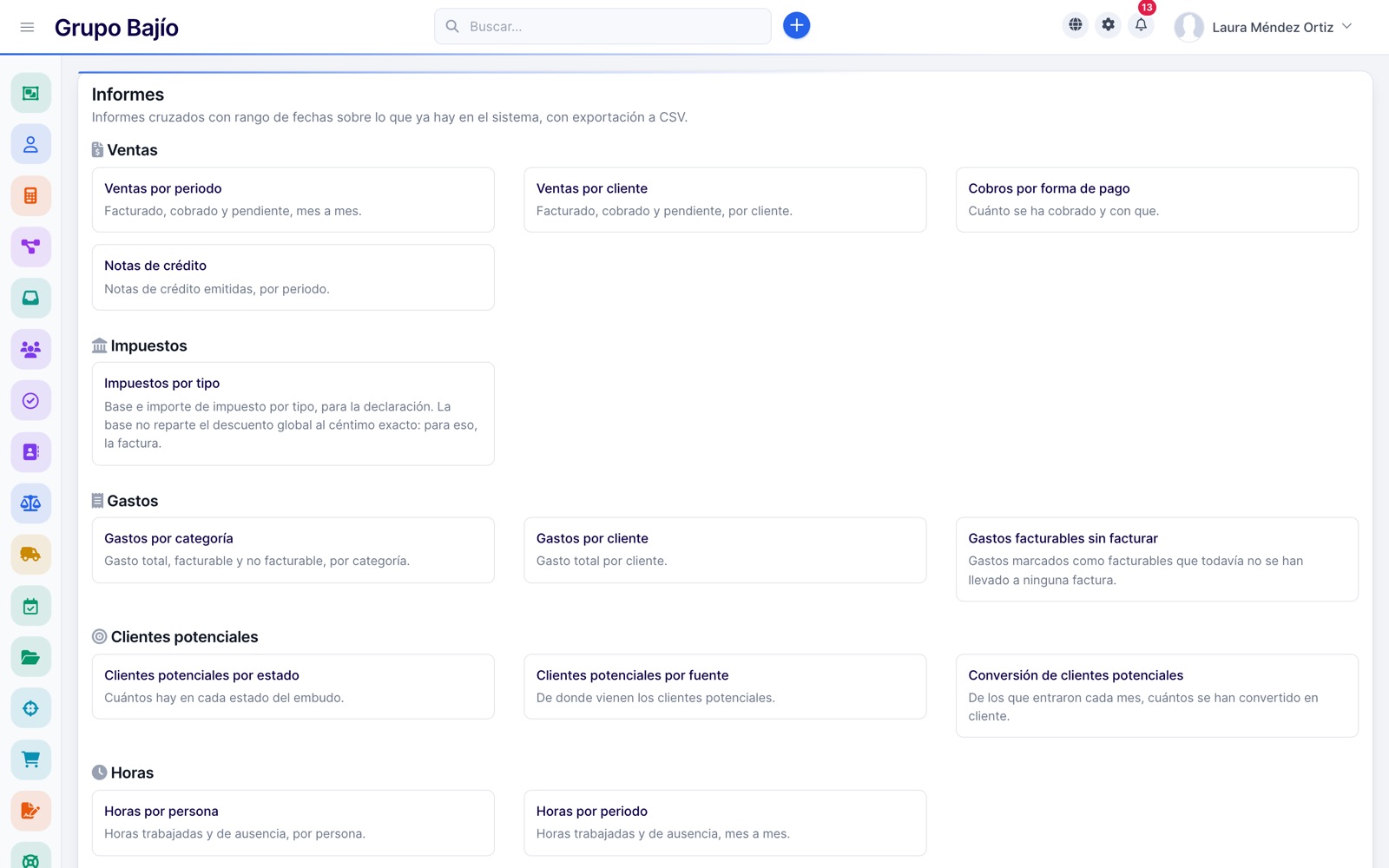Open the teal inbox tray sidebar icon
The width and height of the screenshot is (1389, 868).
pos(30,298)
